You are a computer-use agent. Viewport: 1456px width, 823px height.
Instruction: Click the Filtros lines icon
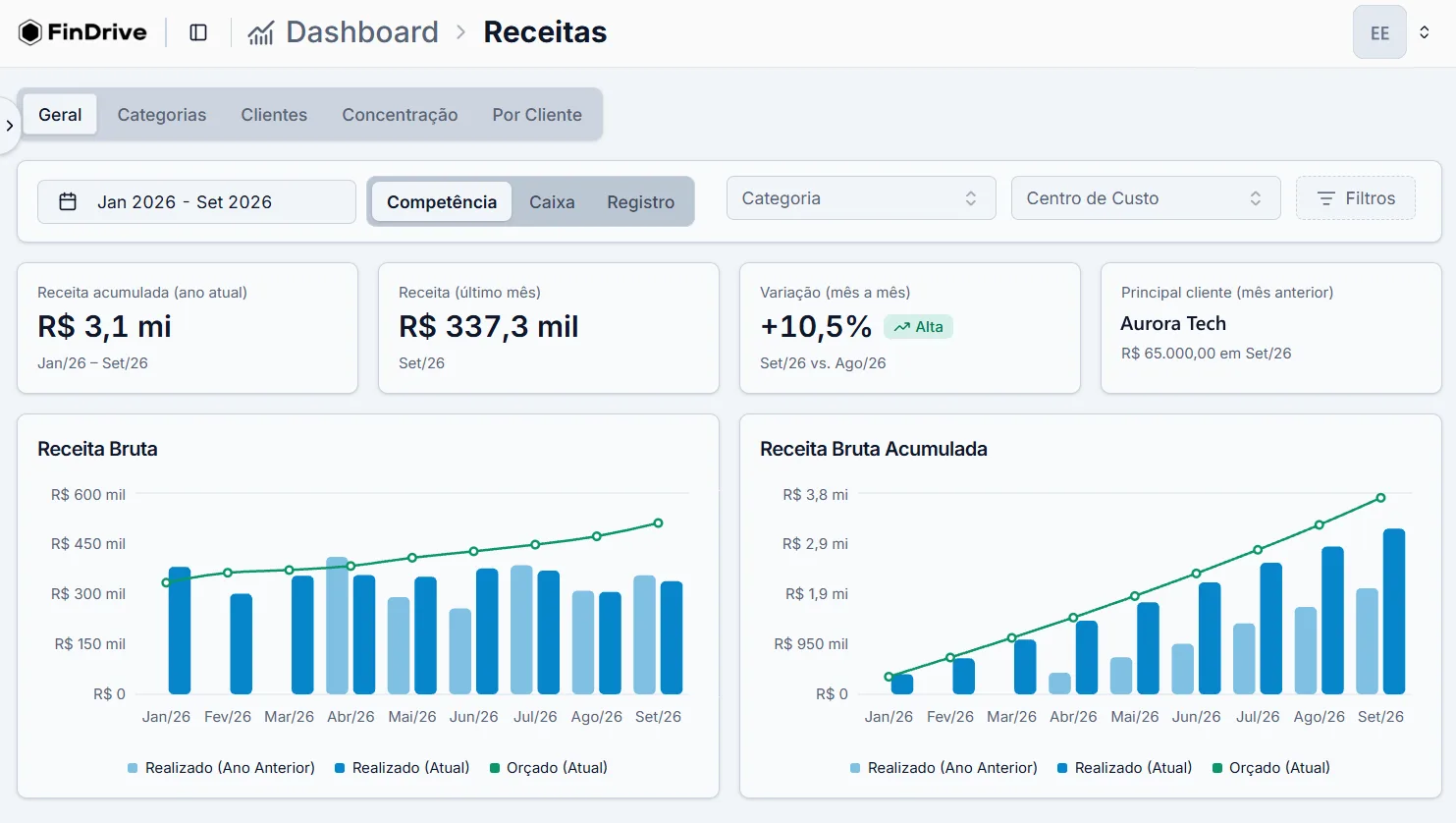pyautogui.click(x=1325, y=198)
